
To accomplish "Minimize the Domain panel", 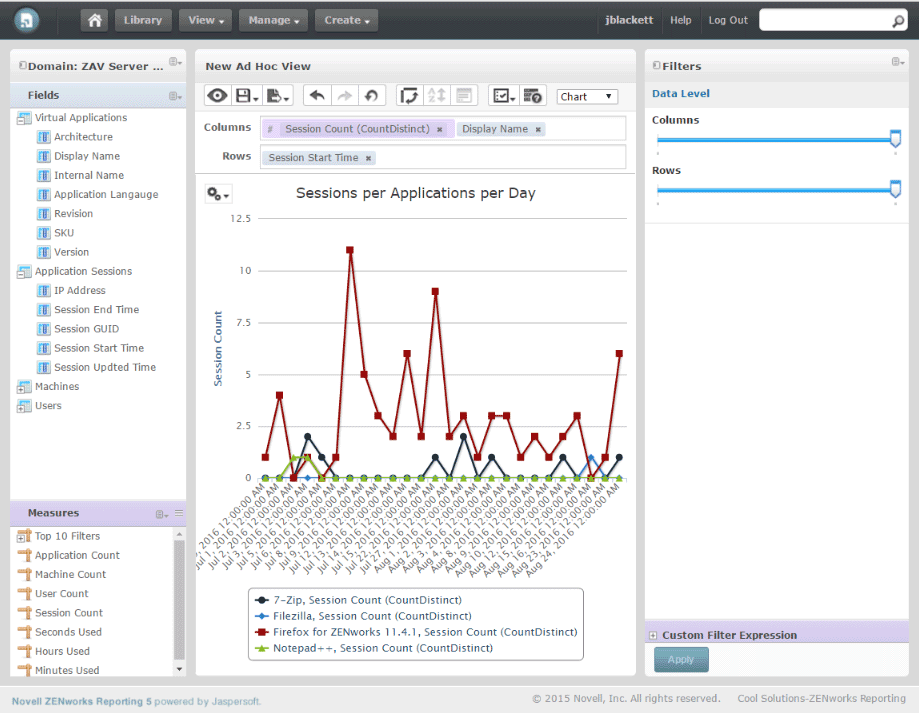I will tap(23, 66).
